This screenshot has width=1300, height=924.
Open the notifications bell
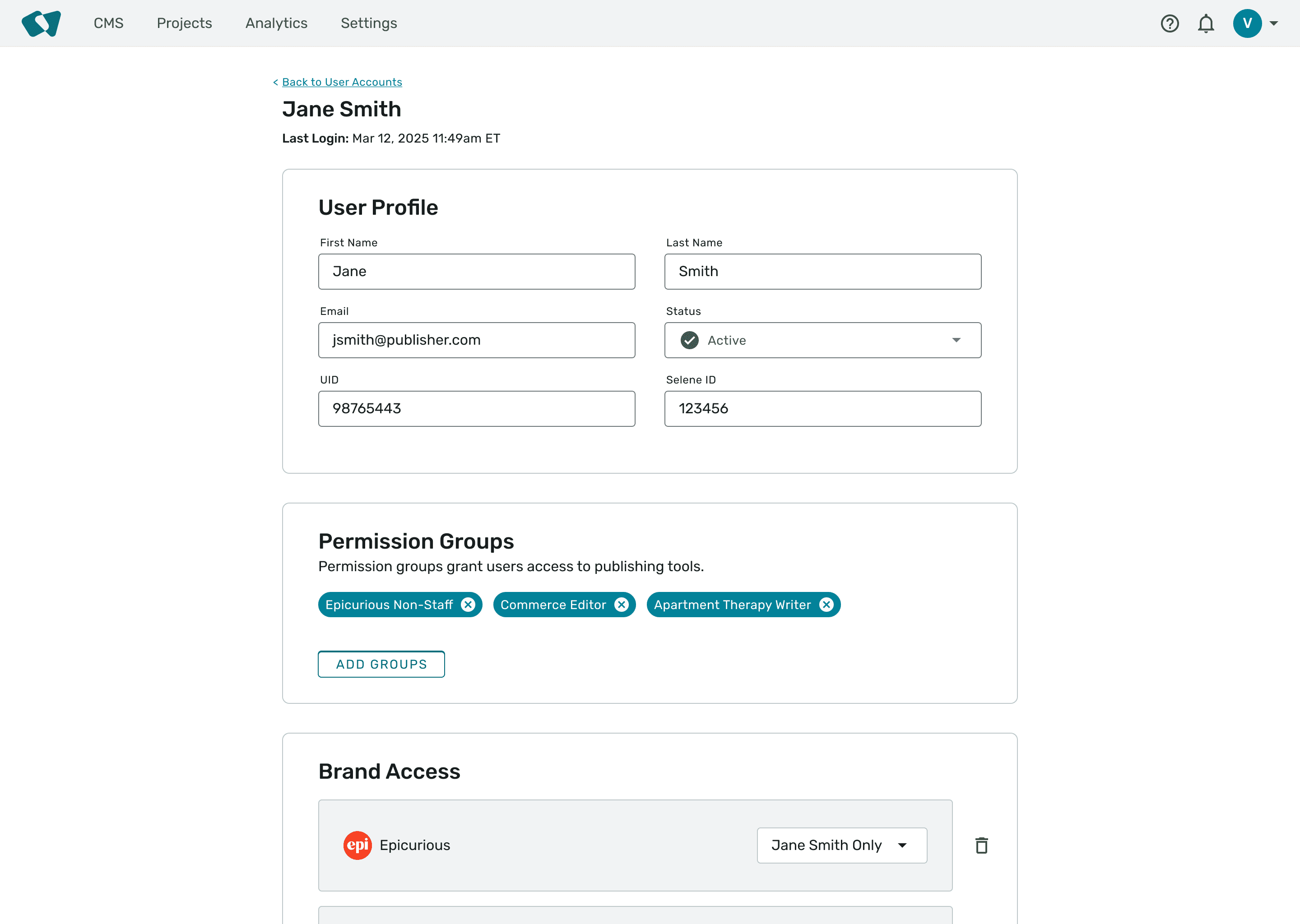point(1206,23)
